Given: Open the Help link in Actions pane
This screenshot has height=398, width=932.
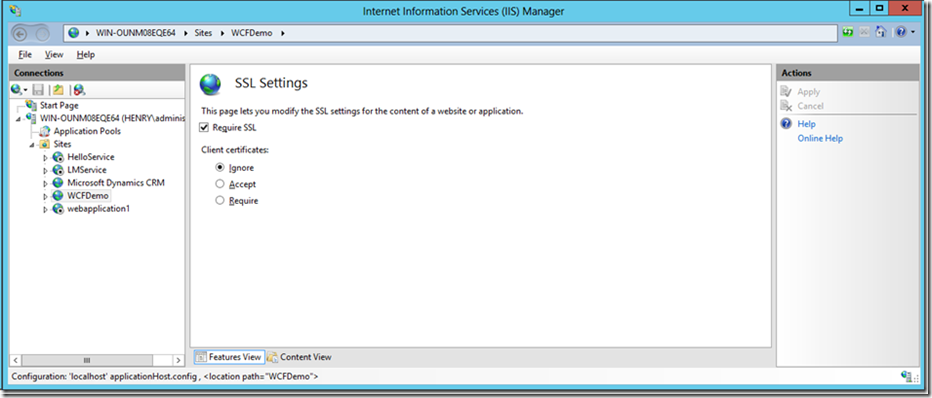Looking at the screenshot, I should (806, 124).
